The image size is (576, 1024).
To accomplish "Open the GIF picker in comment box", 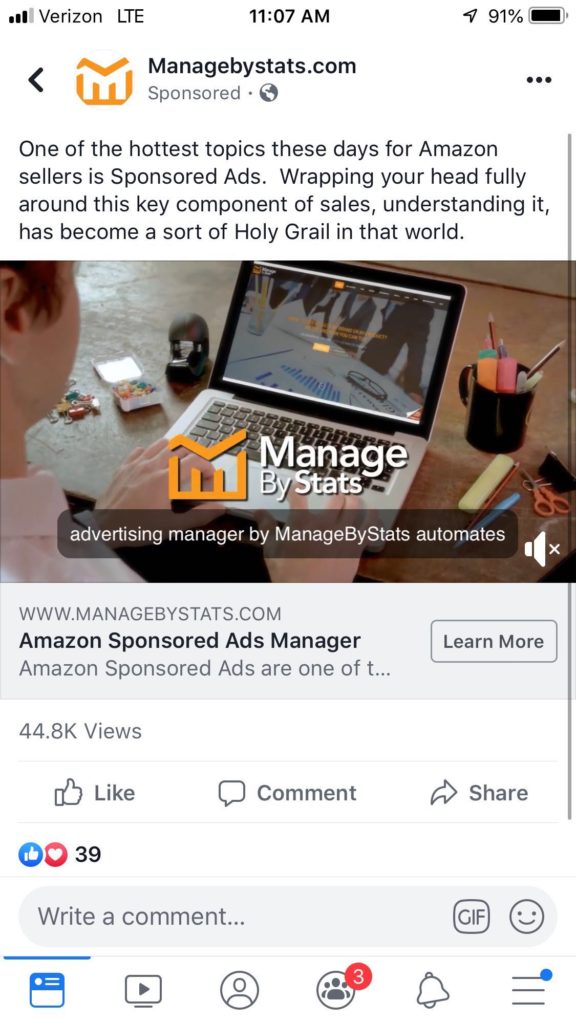I will (x=471, y=918).
